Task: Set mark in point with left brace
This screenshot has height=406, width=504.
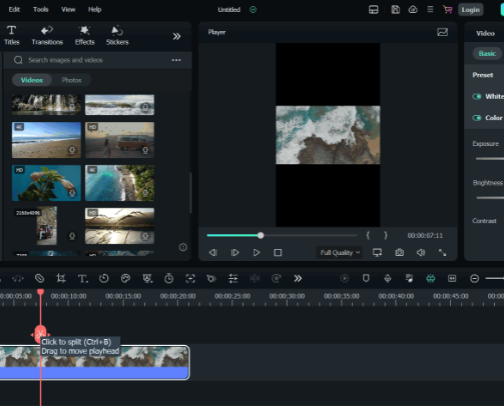Action: coord(368,235)
